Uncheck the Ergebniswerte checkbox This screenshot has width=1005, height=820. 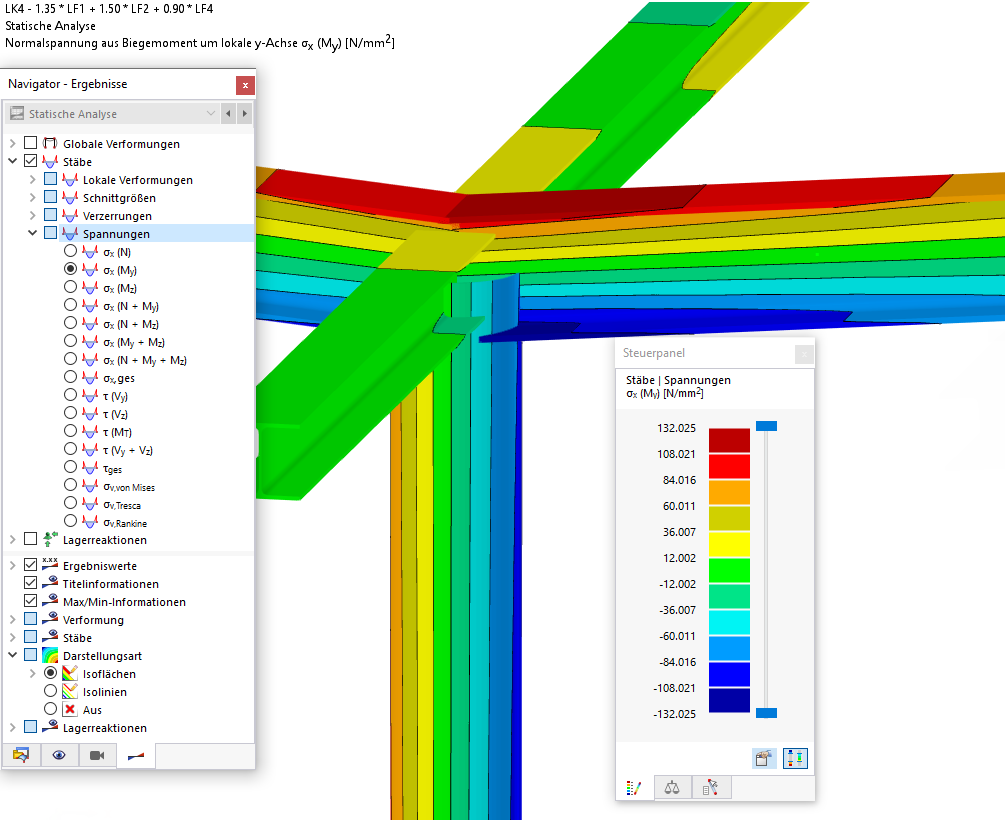click(30, 564)
